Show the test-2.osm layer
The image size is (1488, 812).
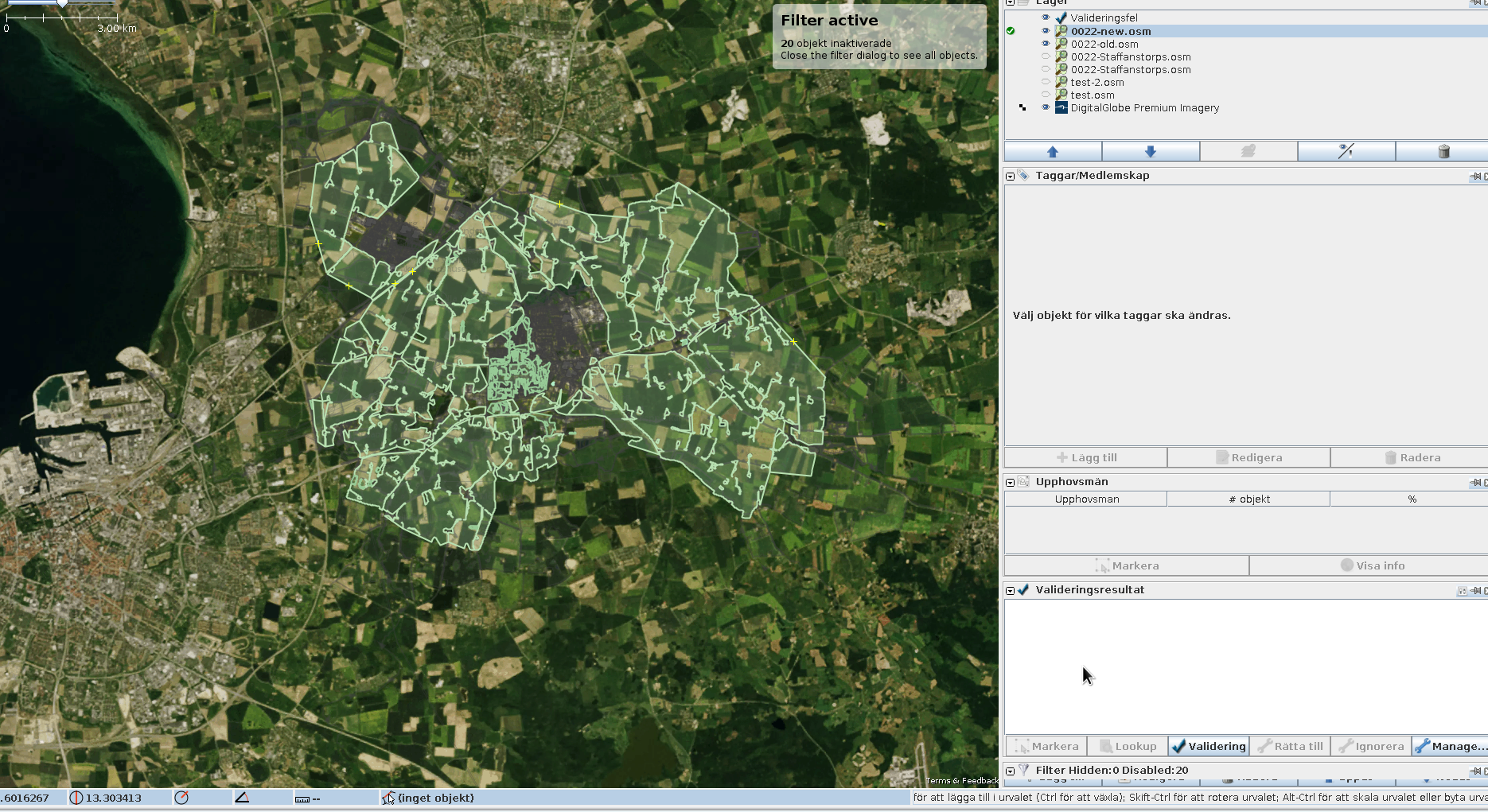[x=1046, y=82]
